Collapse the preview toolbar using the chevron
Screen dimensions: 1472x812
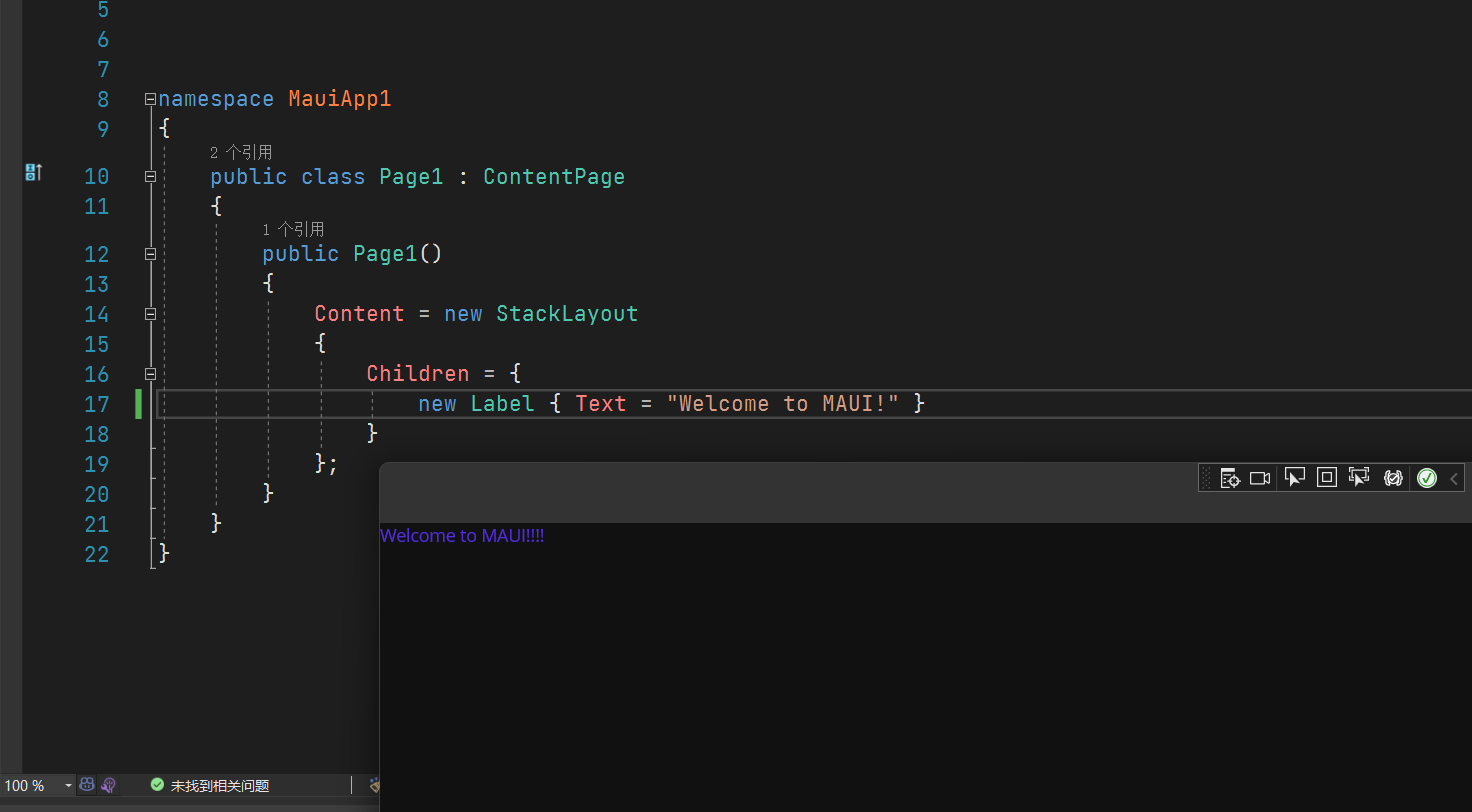pyautogui.click(x=1454, y=477)
